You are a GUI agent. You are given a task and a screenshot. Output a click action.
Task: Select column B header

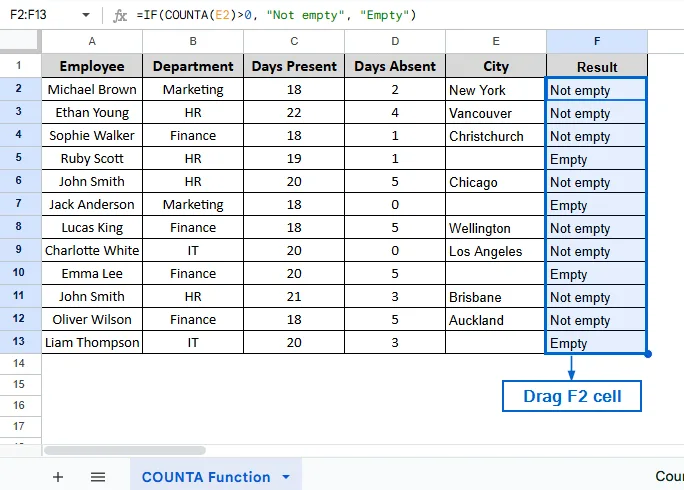193,41
